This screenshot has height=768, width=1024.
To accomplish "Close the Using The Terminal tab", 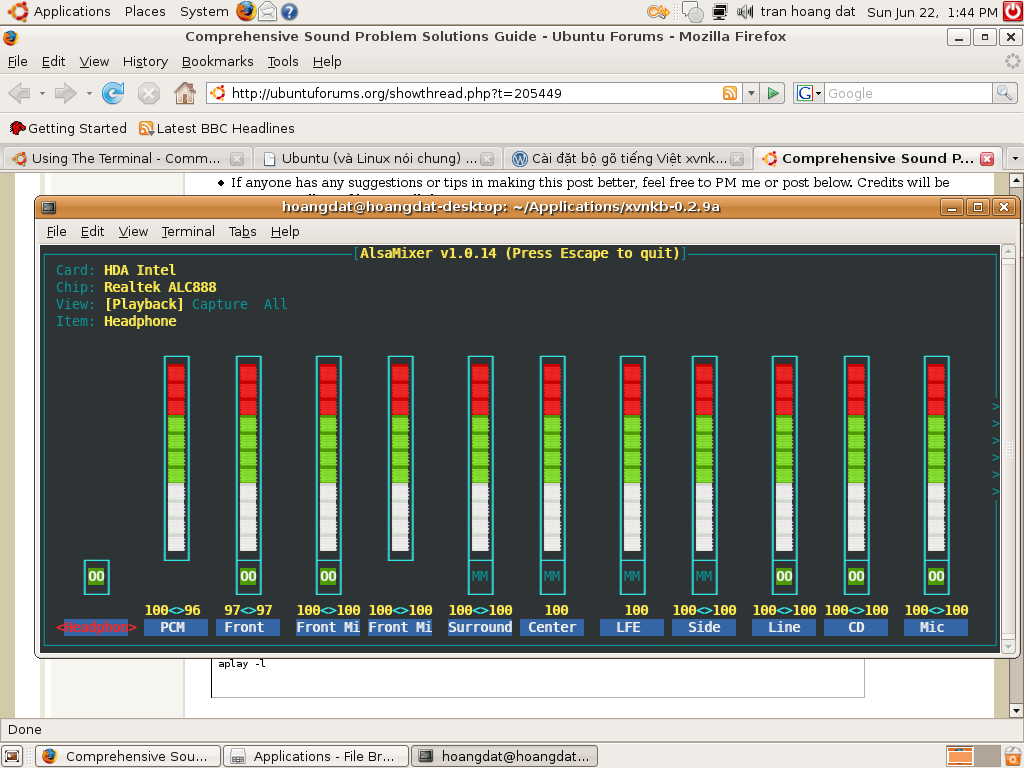I will point(237,159).
